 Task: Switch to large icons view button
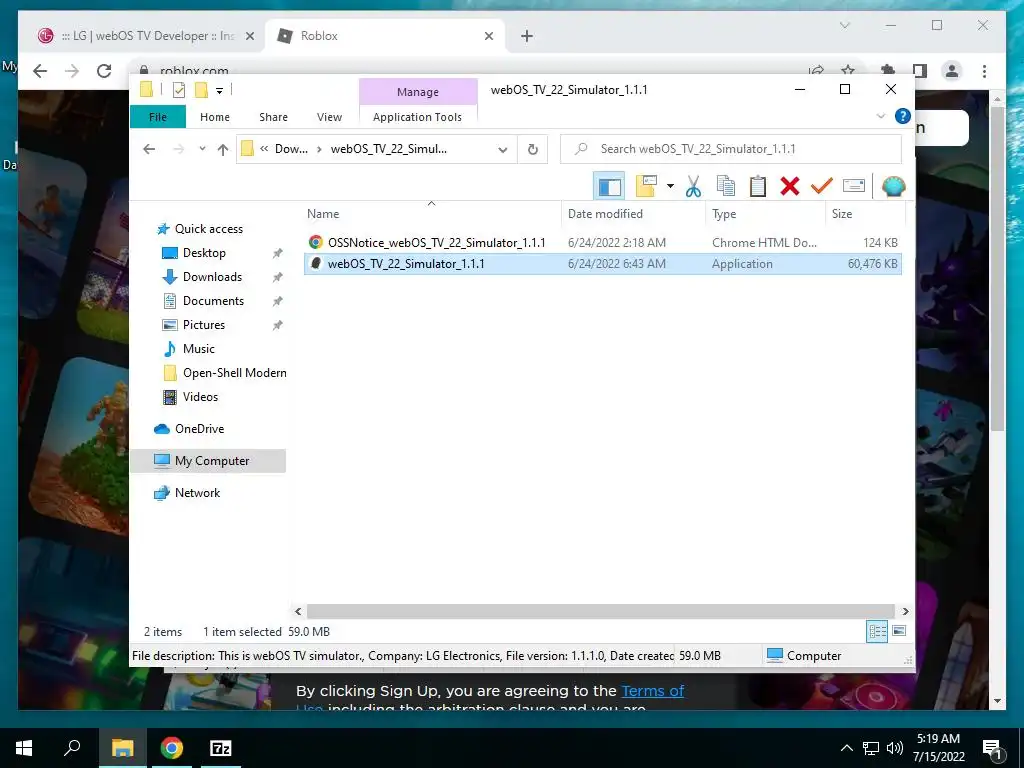[x=899, y=631]
